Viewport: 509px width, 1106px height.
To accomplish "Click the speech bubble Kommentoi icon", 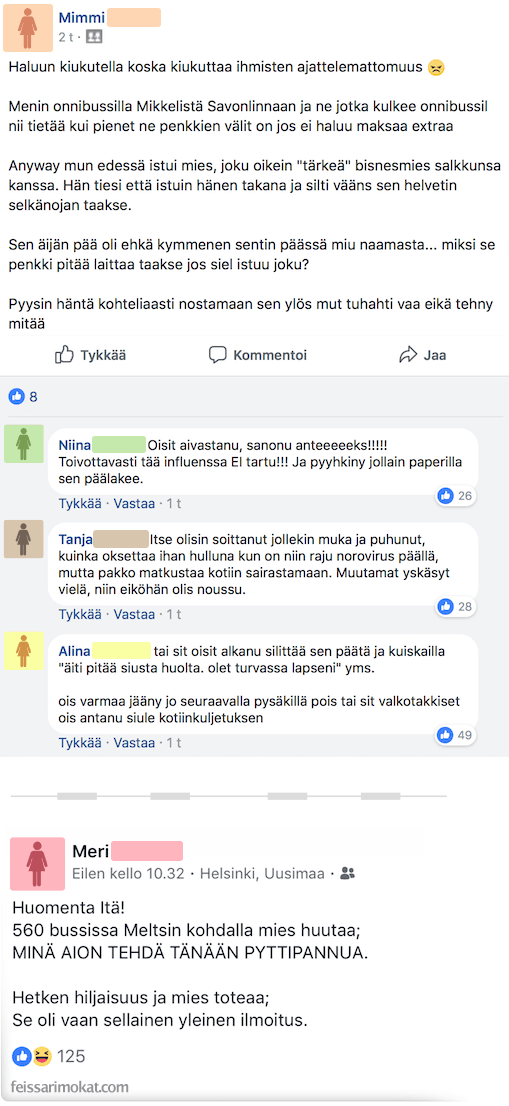I will pos(218,355).
